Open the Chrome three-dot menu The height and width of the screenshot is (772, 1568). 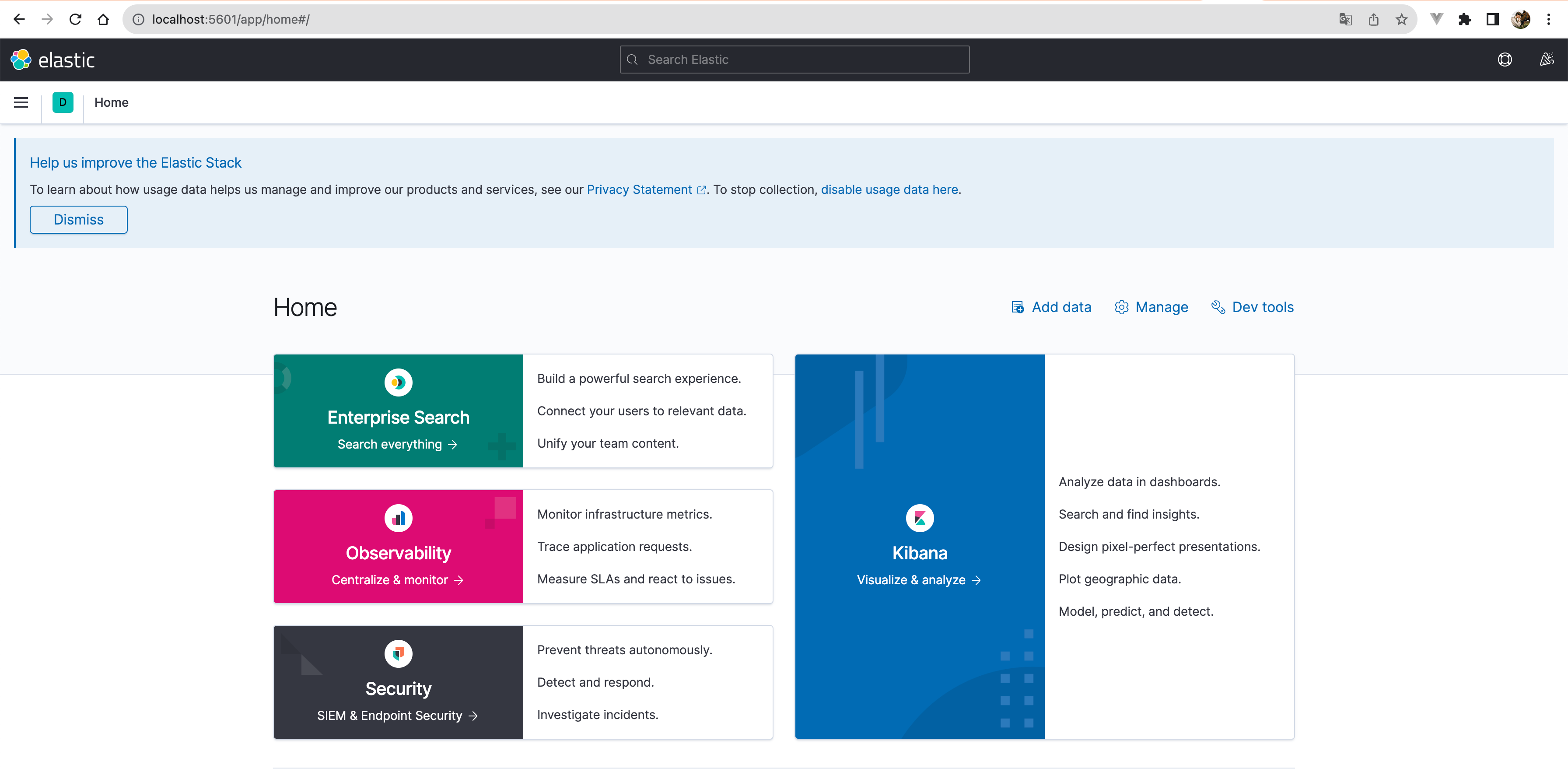point(1548,20)
